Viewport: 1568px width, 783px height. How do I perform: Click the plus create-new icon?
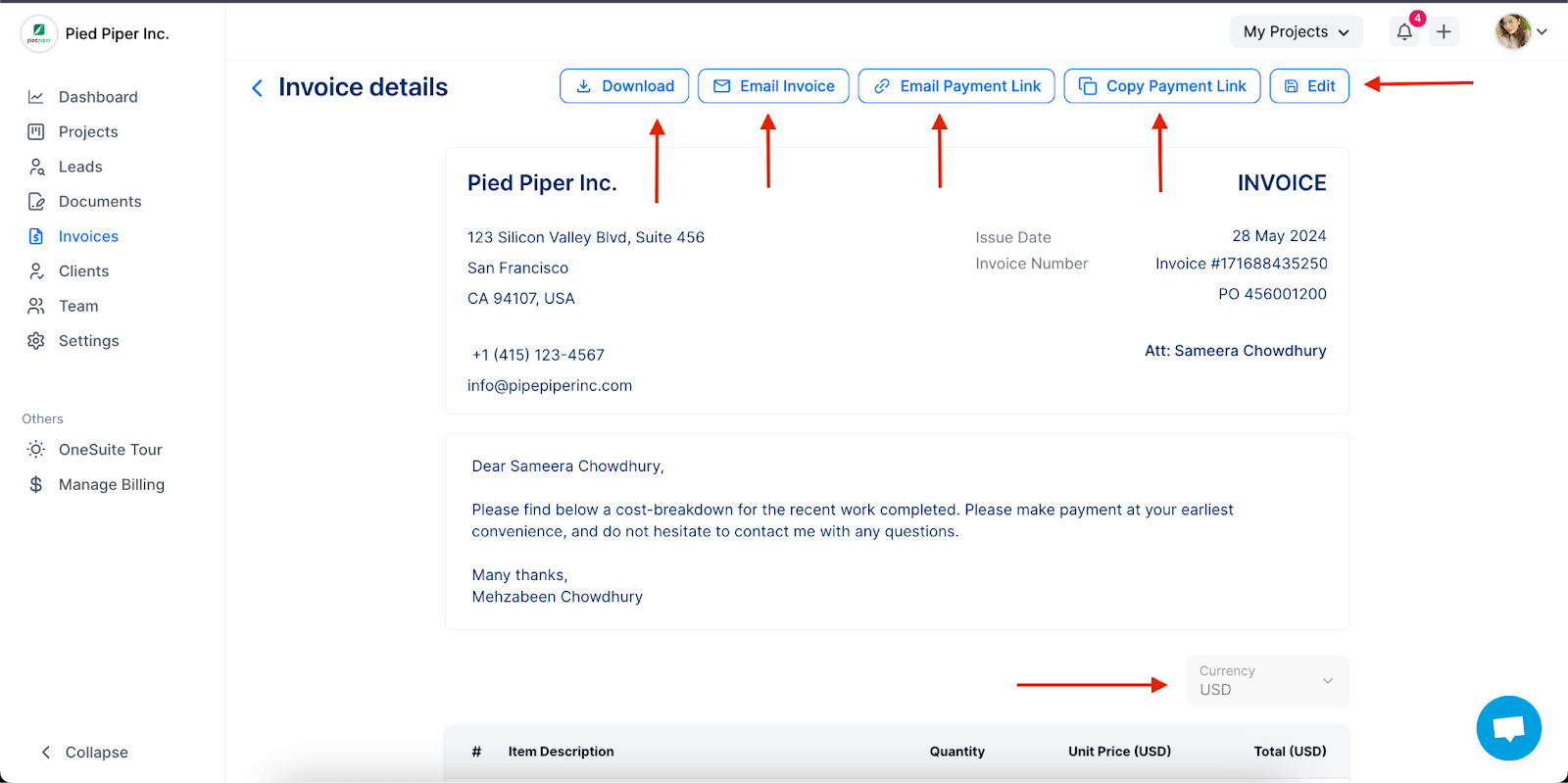coord(1444,31)
